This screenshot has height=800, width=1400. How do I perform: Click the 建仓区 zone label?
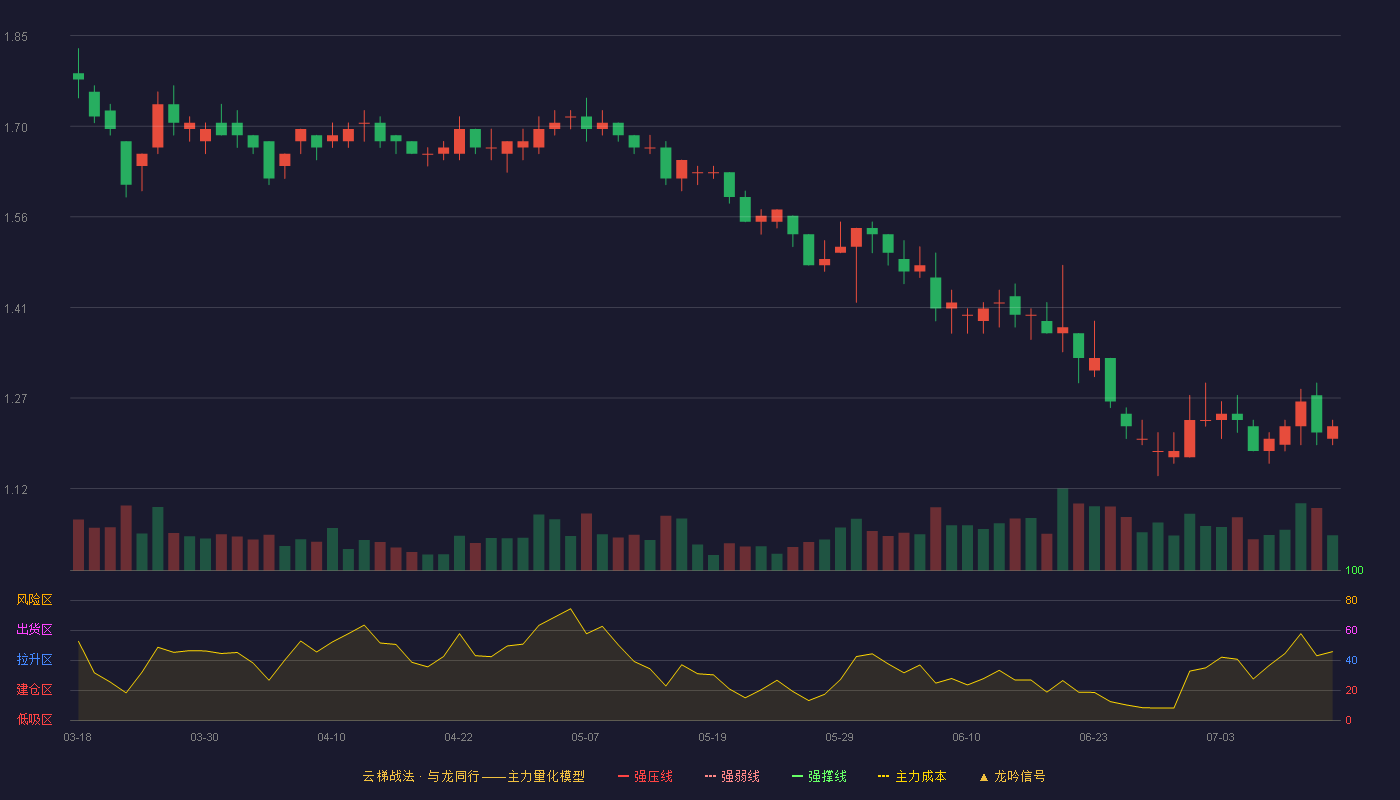pyautogui.click(x=34, y=690)
